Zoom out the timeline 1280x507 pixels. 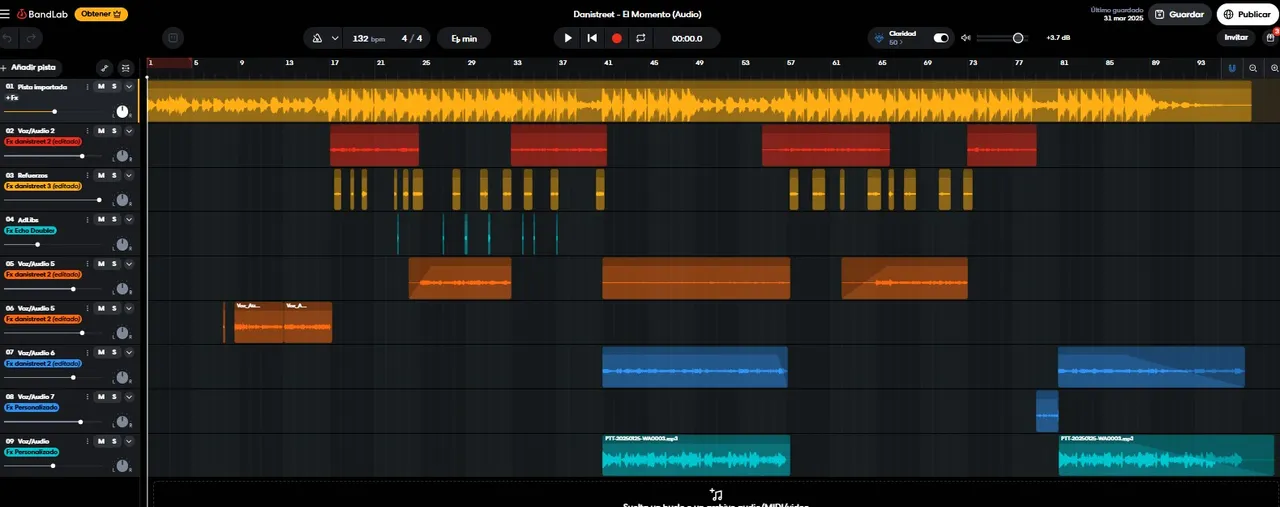(x=1253, y=68)
